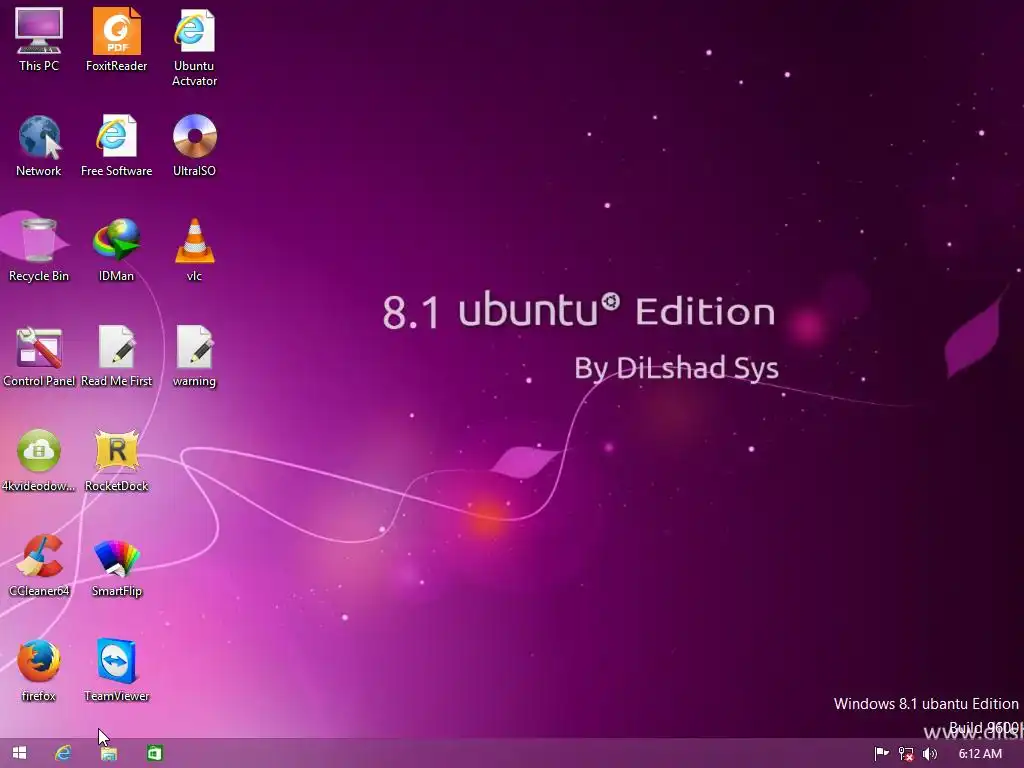Open the green Store icon on taskbar

point(154,754)
